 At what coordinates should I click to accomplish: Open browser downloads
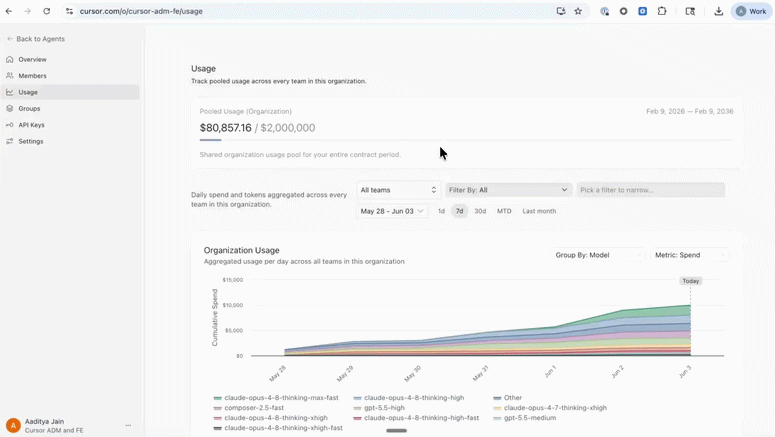tap(719, 11)
